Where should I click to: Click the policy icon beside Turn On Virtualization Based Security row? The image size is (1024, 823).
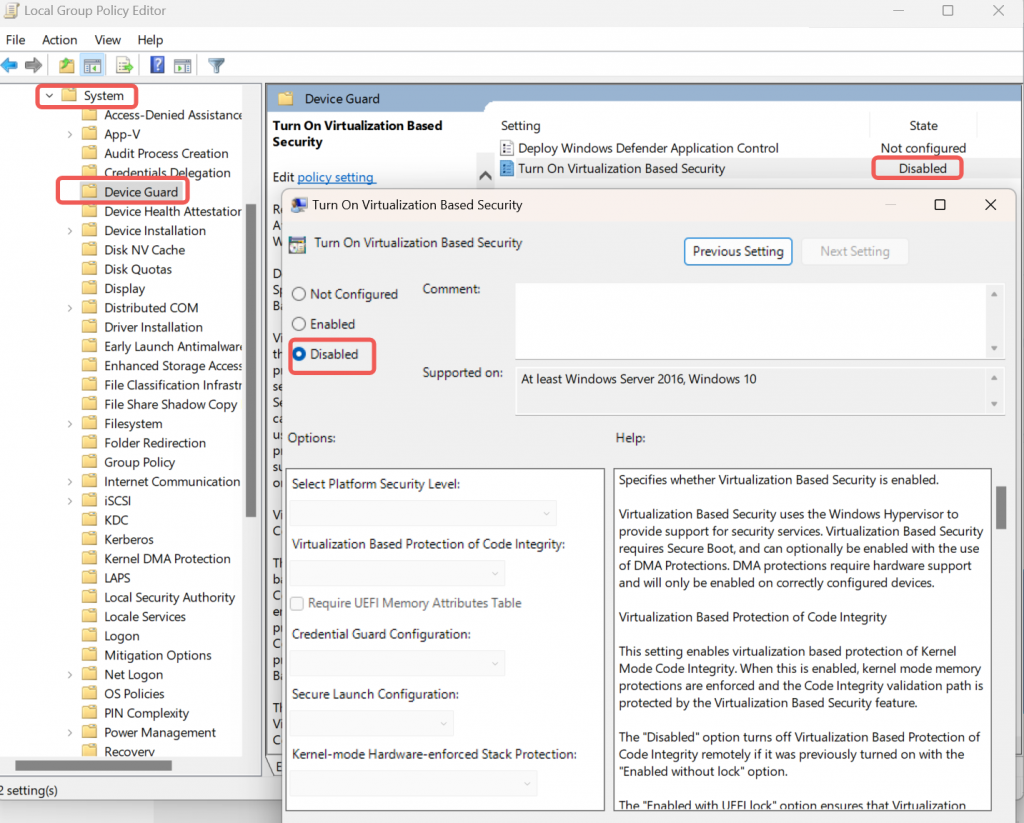507,169
